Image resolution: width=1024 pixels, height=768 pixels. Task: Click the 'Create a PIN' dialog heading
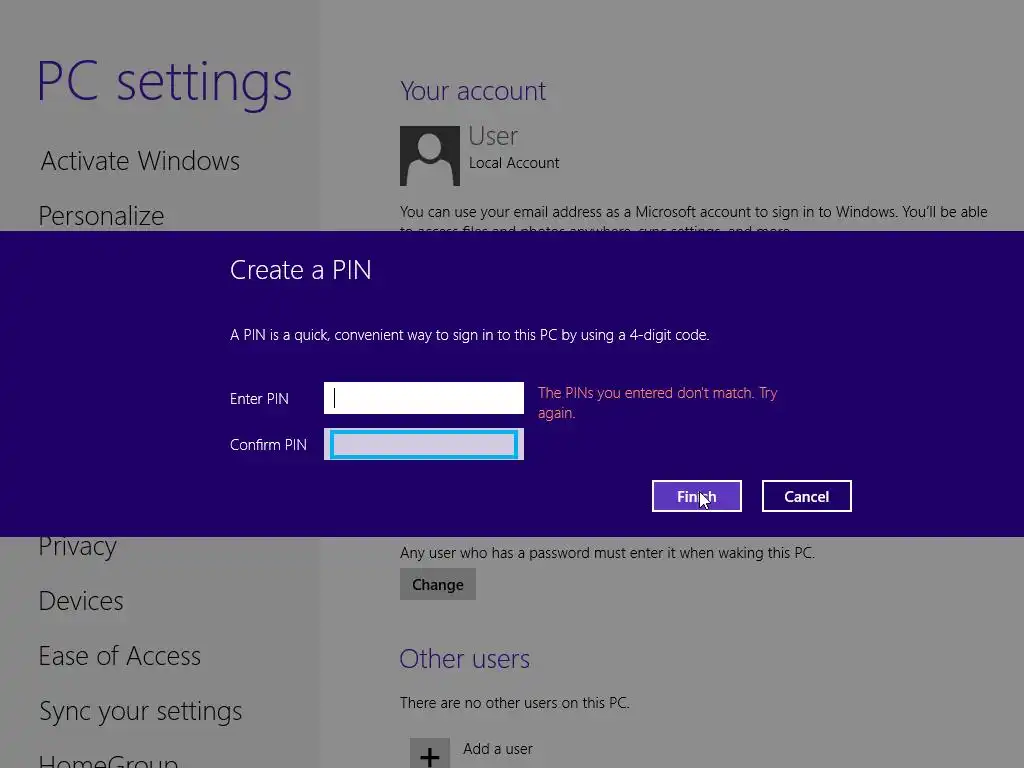[x=300, y=270]
